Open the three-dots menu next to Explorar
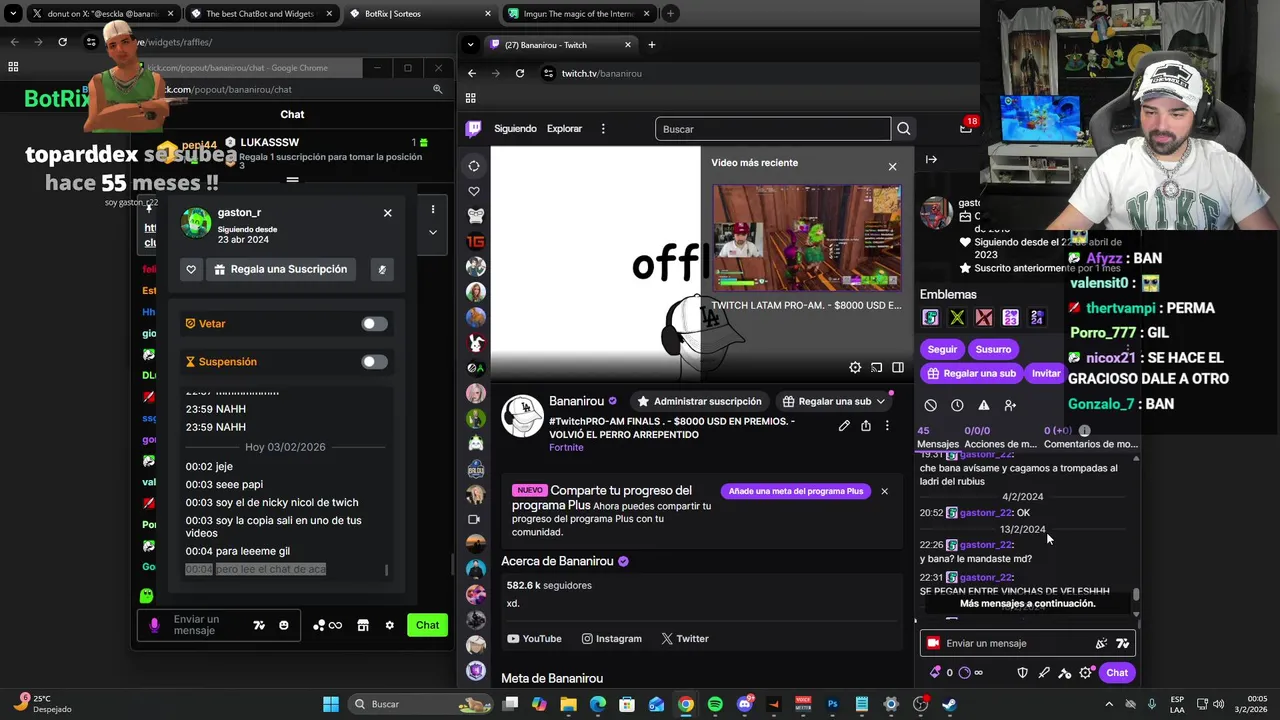1280x720 pixels. click(602, 129)
